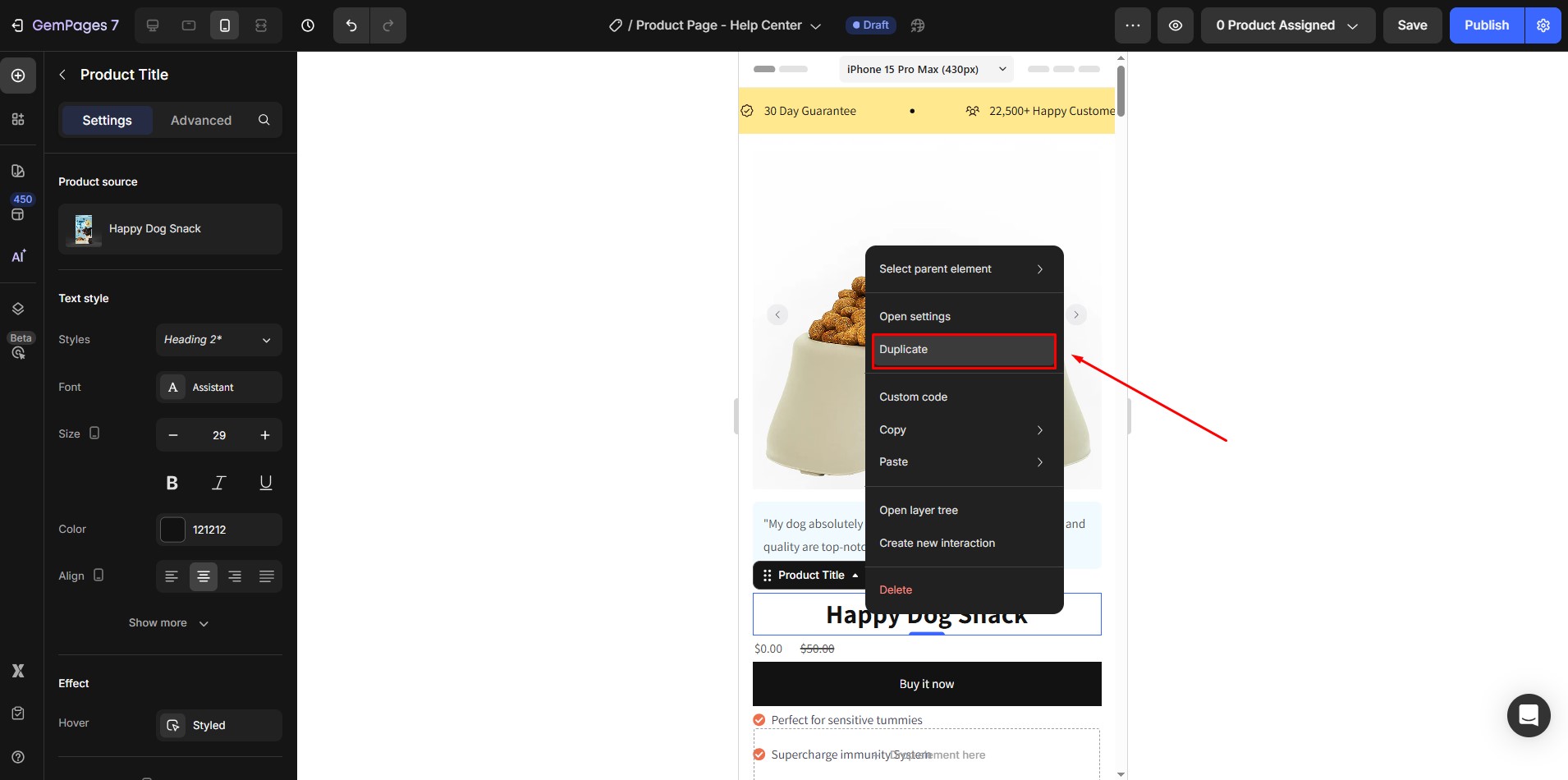Set text alignment to right
Screen dimensions: 1568x780
(x=235, y=576)
